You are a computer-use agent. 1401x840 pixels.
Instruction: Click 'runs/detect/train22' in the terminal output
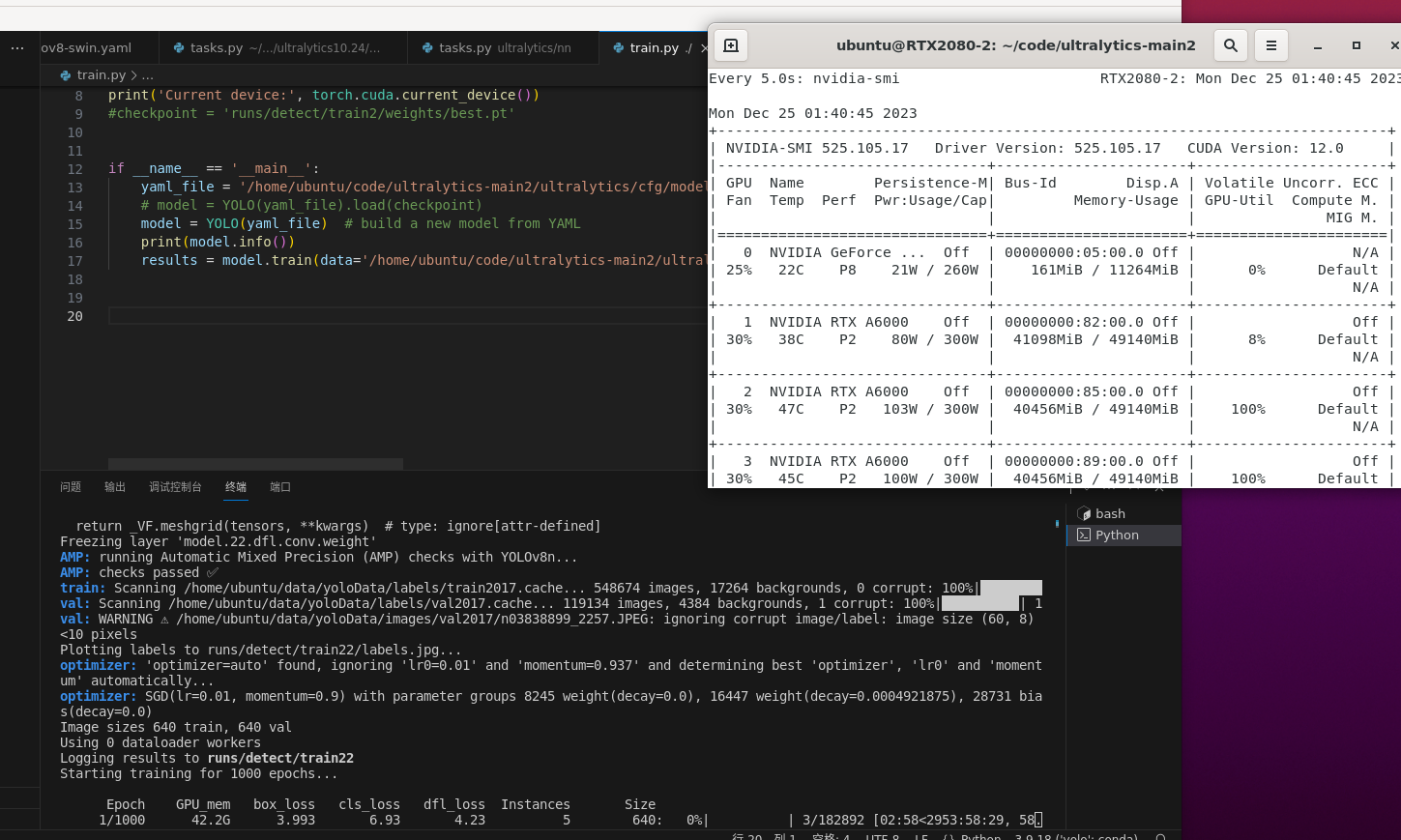280,758
